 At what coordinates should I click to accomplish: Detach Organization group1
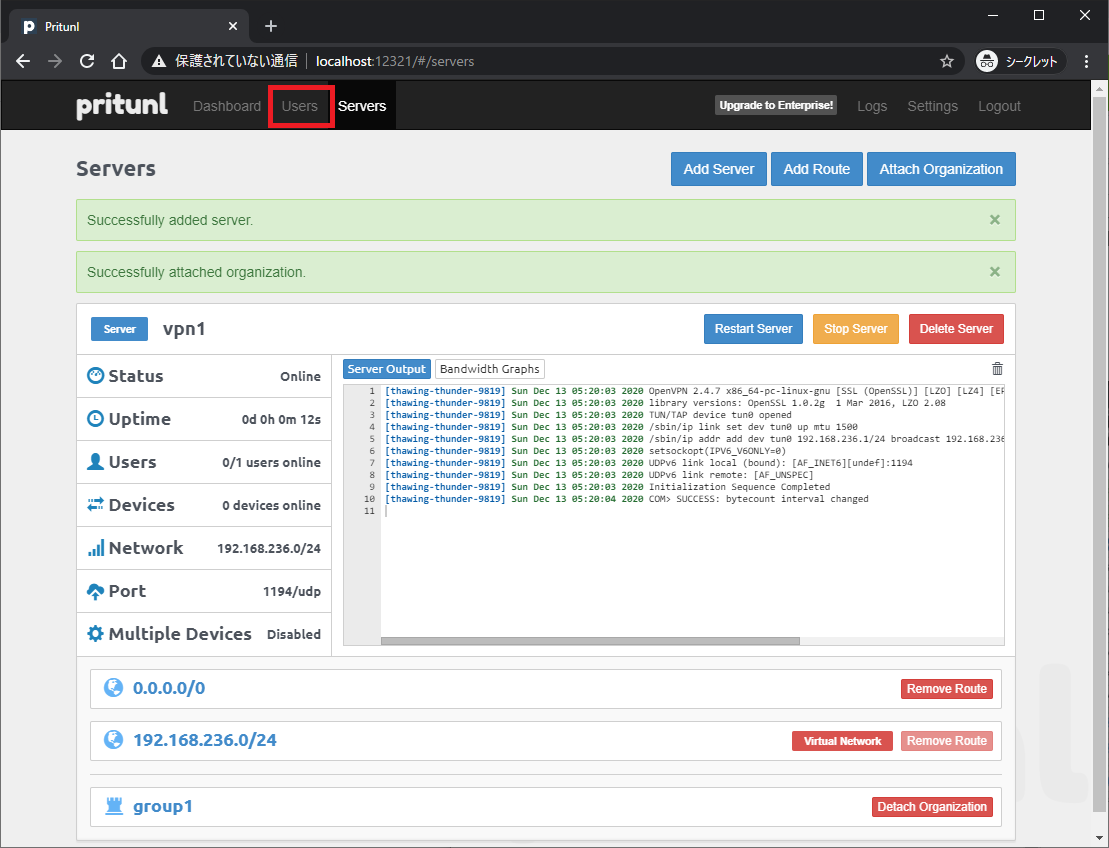(932, 807)
